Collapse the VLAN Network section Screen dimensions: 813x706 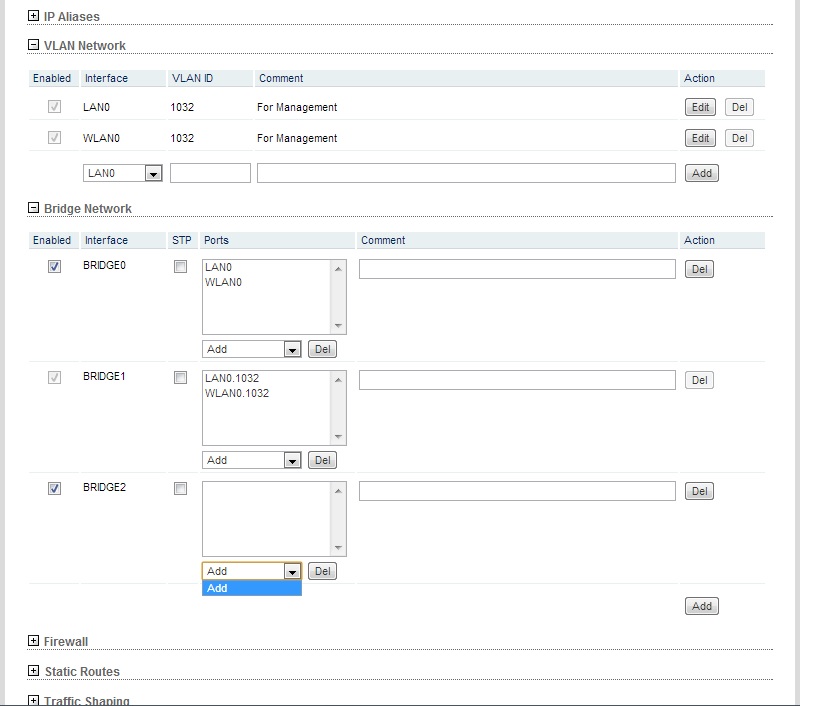[x=33, y=45]
